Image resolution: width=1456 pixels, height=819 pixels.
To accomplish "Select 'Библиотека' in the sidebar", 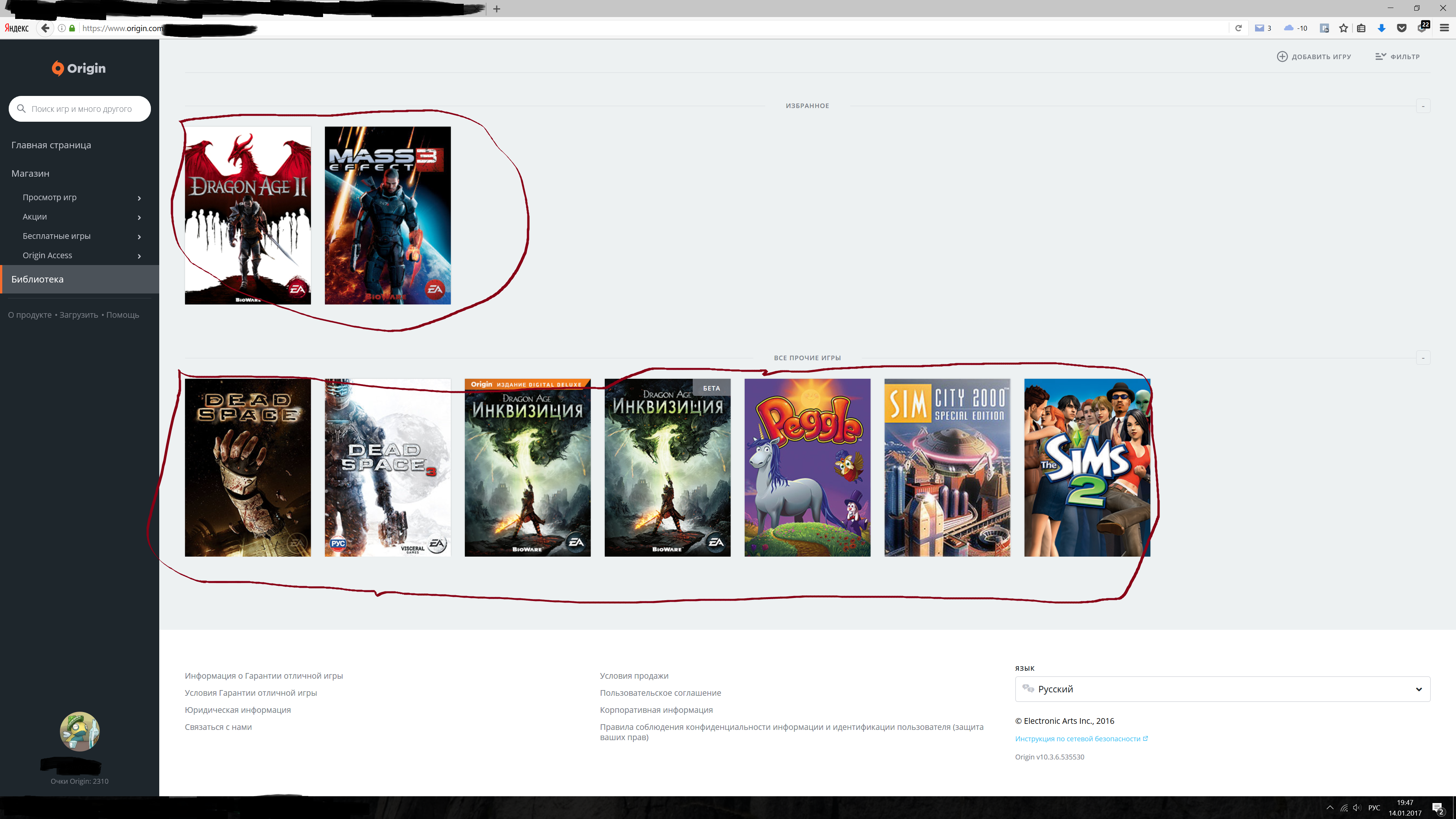I will point(80,279).
